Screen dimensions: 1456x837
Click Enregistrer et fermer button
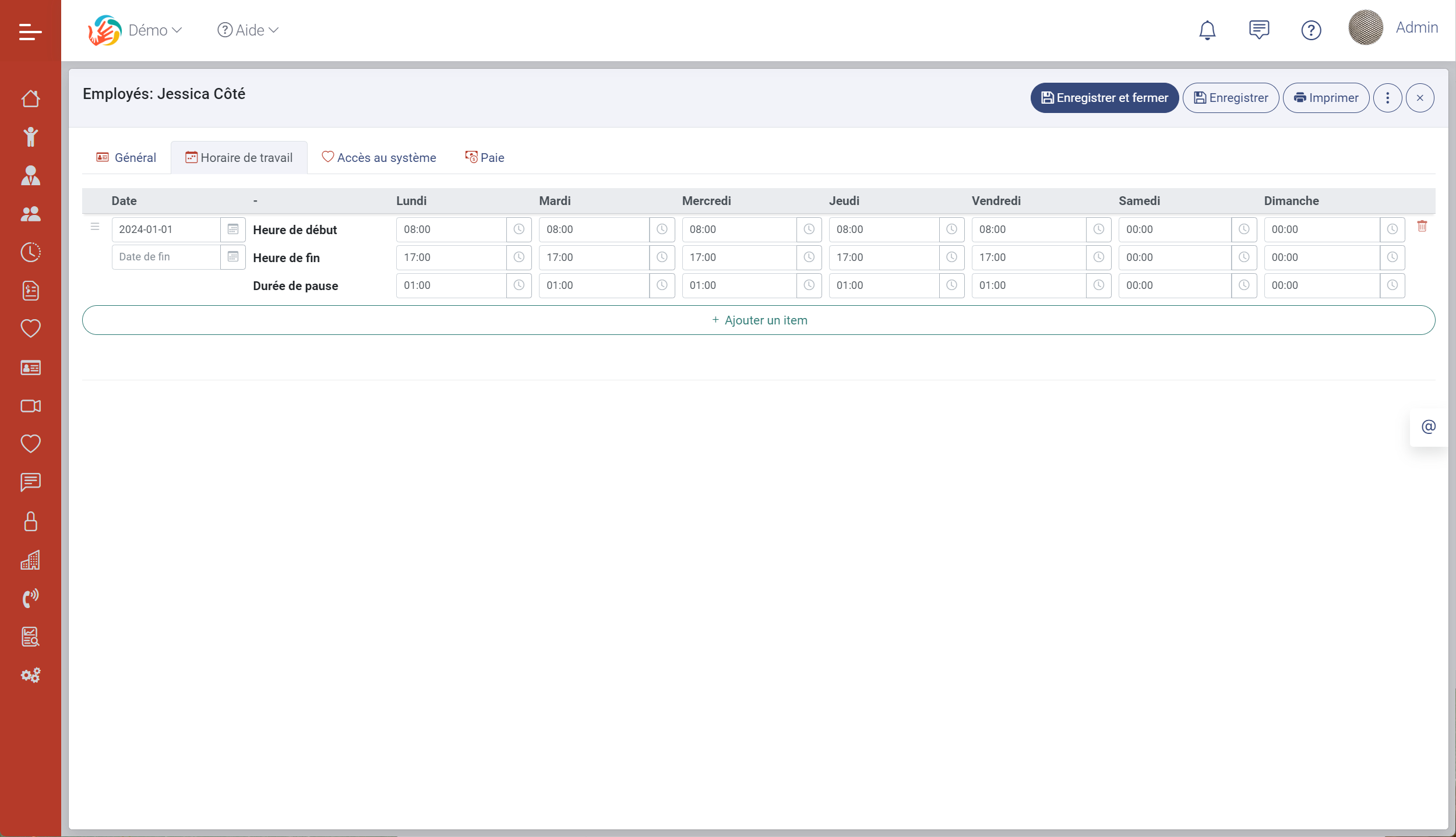1104,98
